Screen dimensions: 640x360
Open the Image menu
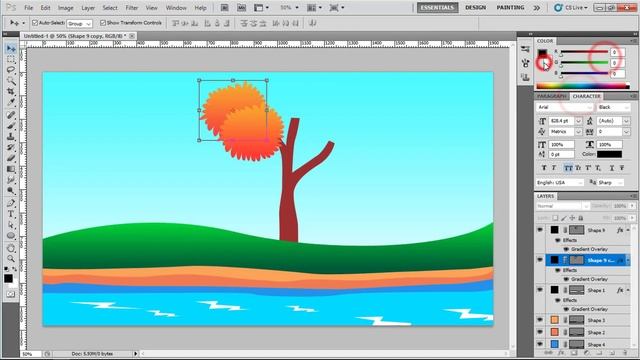pyautogui.click(x=65, y=8)
